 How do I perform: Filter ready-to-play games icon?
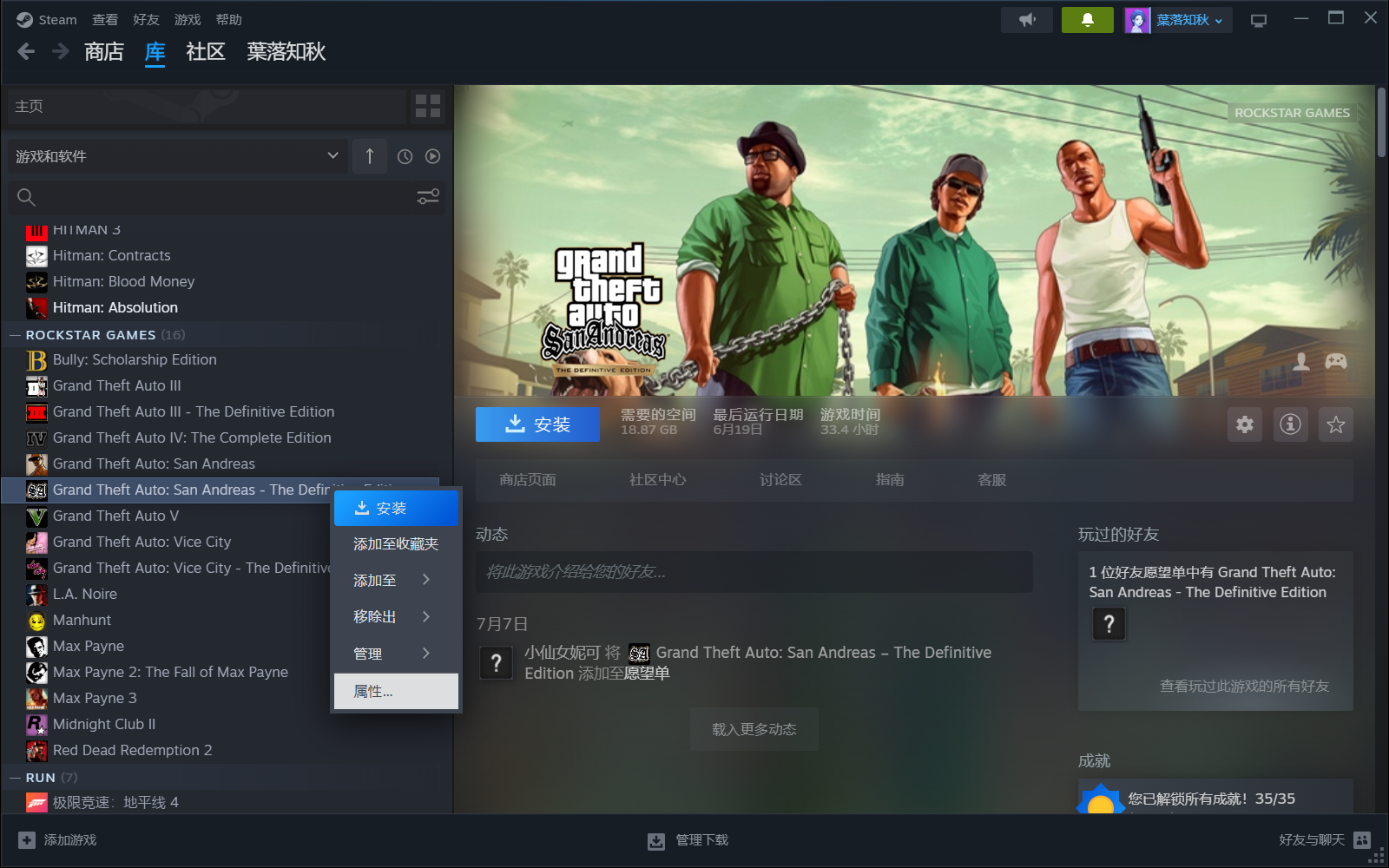(432, 156)
